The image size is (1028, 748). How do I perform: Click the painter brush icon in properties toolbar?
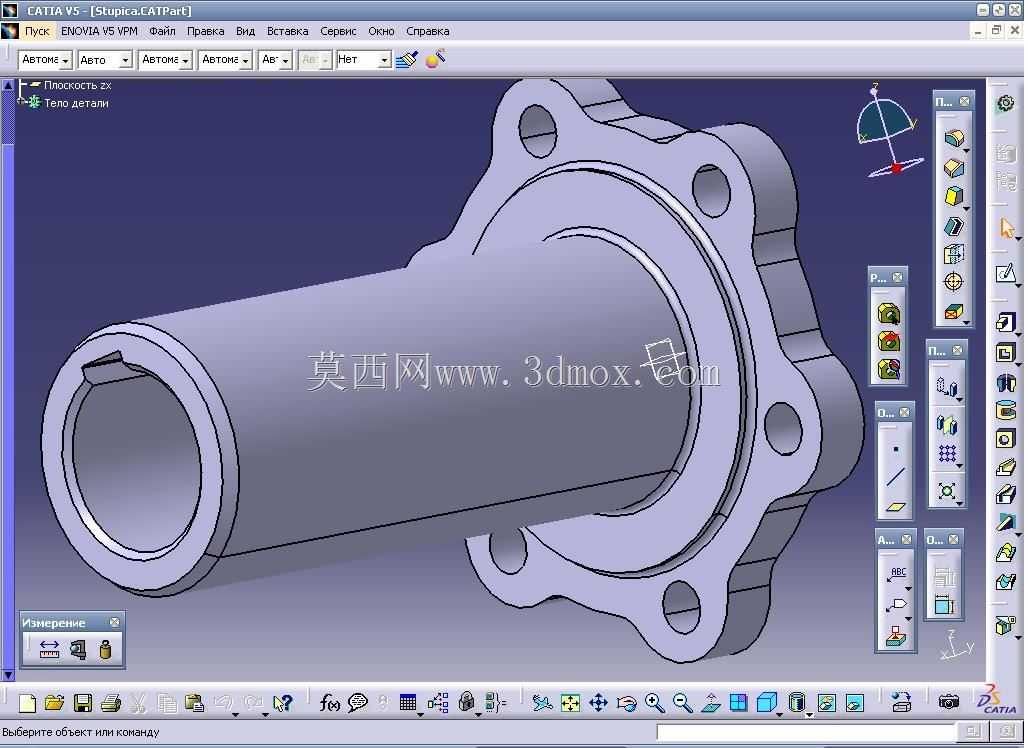click(x=406, y=60)
